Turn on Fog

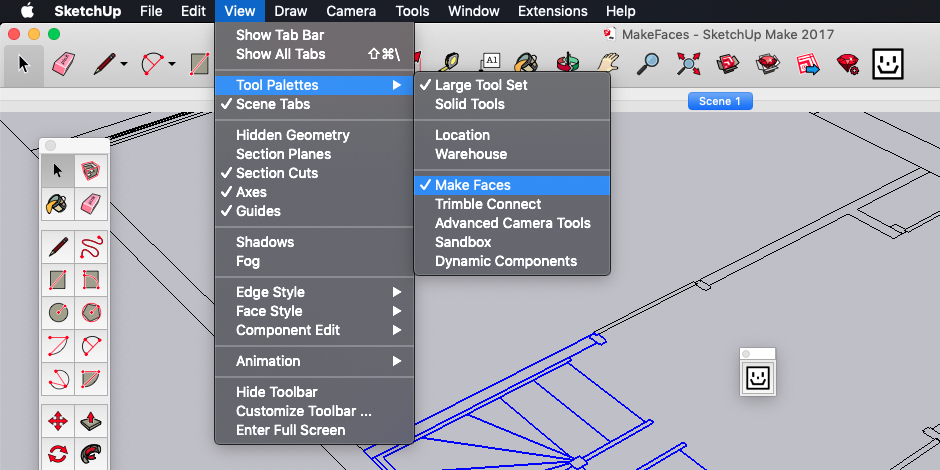[x=314, y=261]
